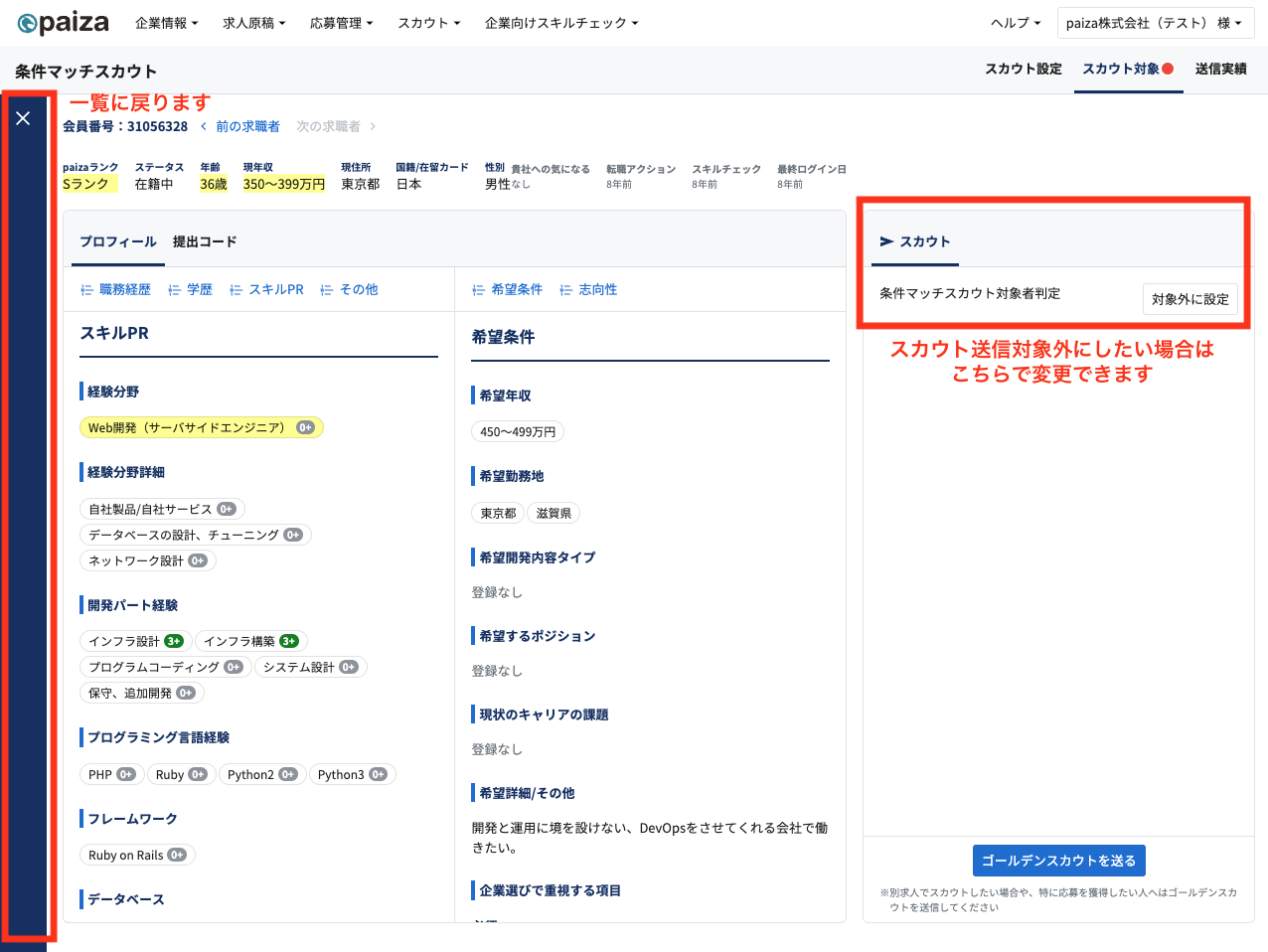Click the PHP language tag
Screen dimensions: 1268x952
(112, 774)
